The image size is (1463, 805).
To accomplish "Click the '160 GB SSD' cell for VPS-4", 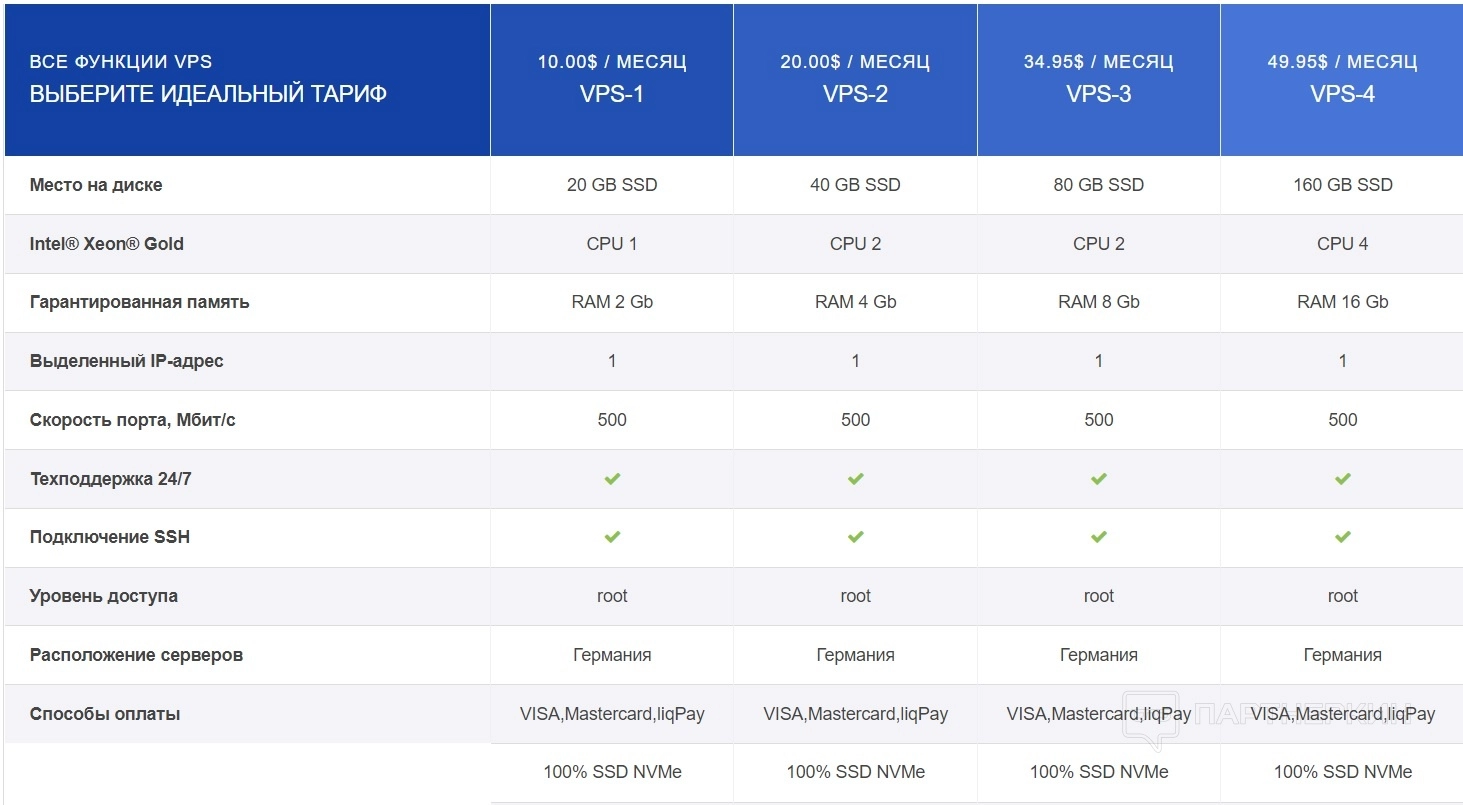I will (1342, 185).
